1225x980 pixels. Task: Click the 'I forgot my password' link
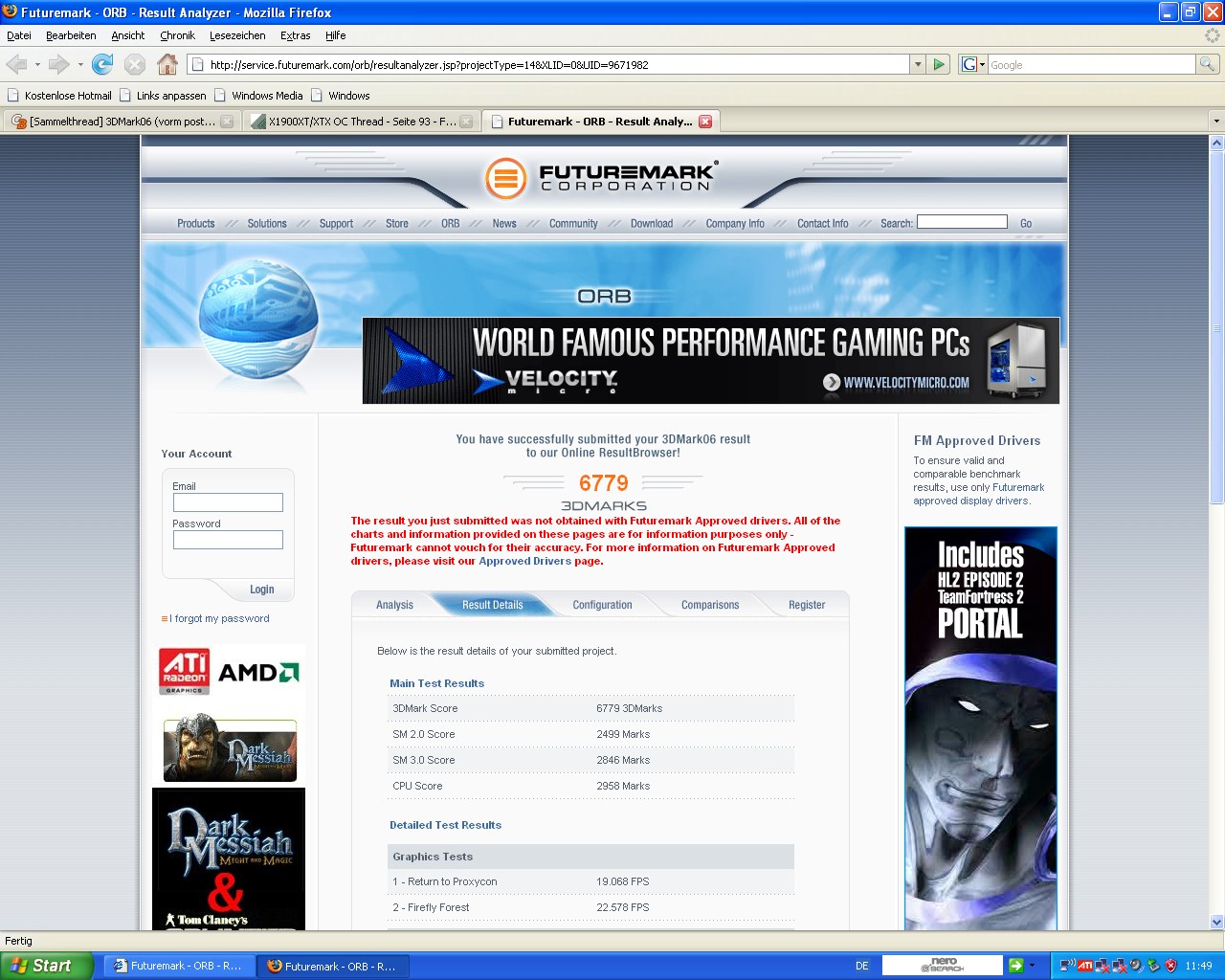point(219,618)
